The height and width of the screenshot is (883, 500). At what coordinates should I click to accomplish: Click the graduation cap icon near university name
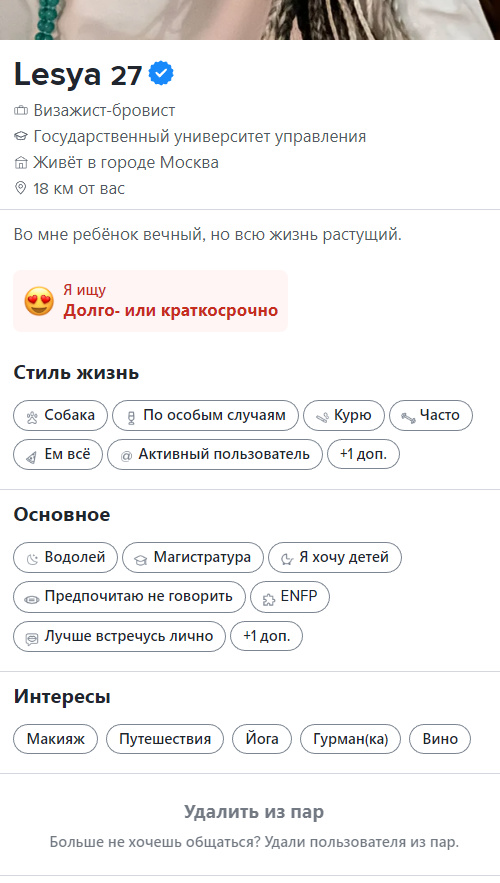point(21,136)
